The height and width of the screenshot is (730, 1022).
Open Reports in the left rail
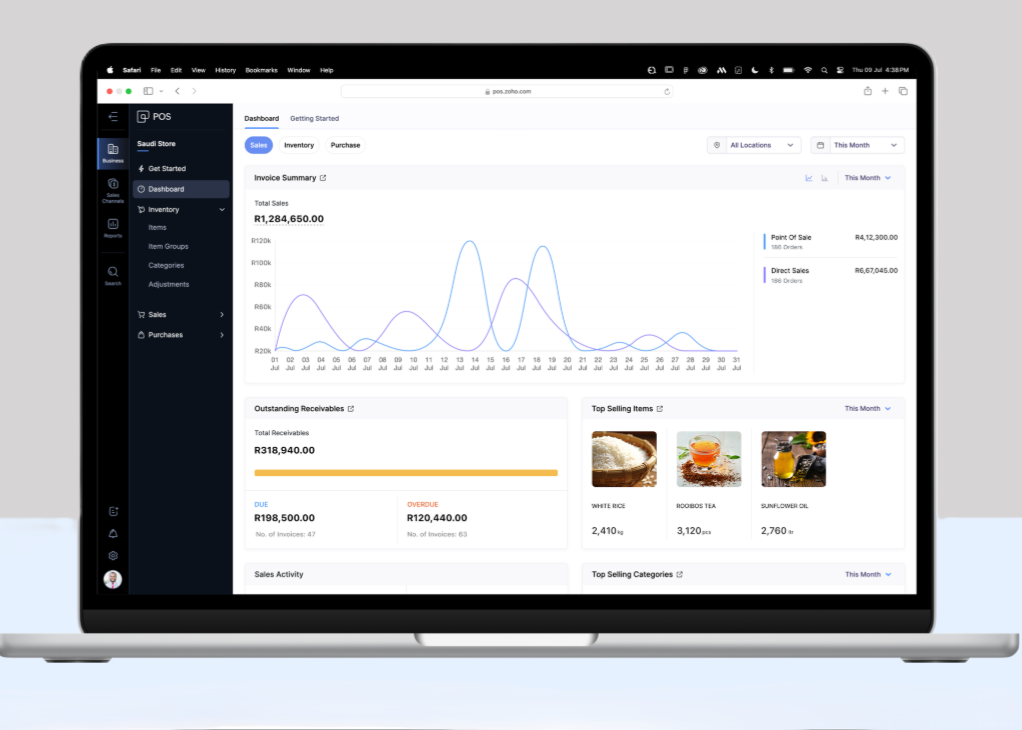113,227
